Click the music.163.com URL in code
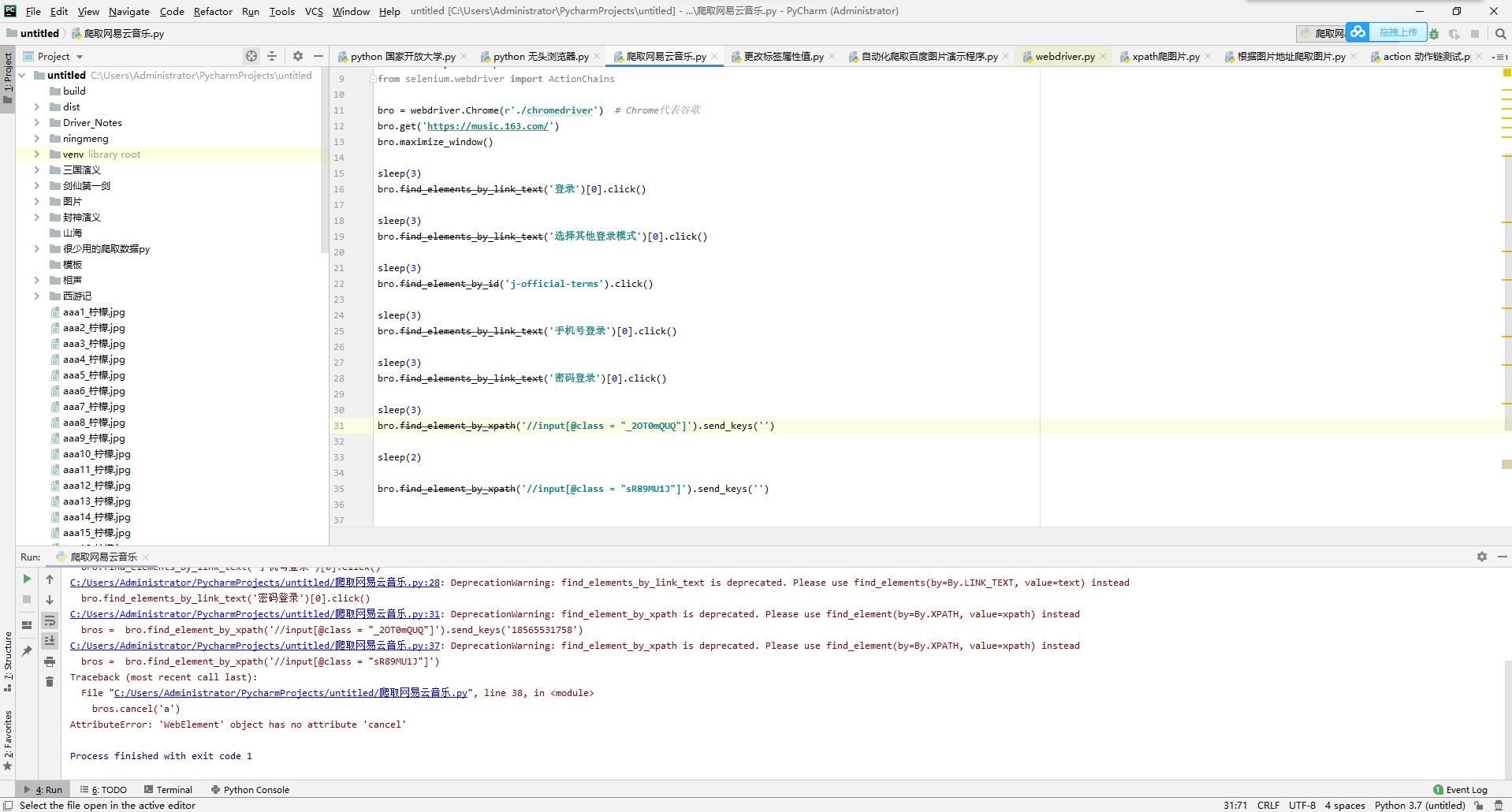The image size is (1512, 812). tap(487, 126)
